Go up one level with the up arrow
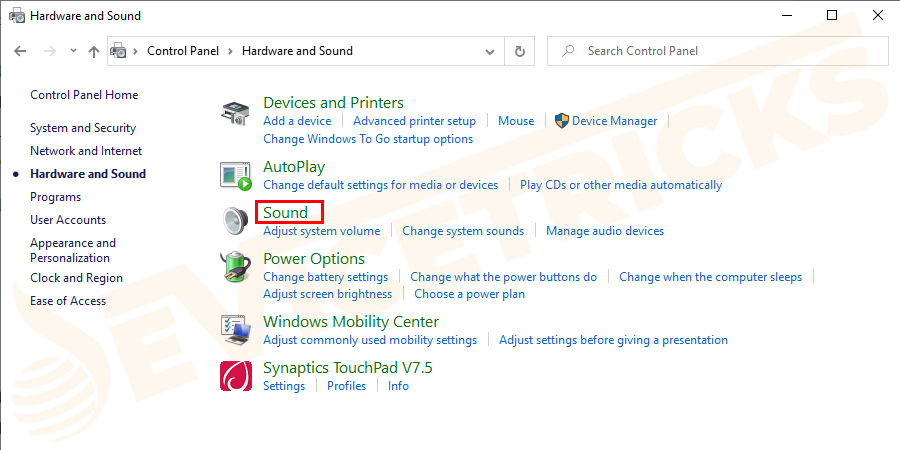This screenshot has width=900, height=450. pyautogui.click(x=94, y=51)
